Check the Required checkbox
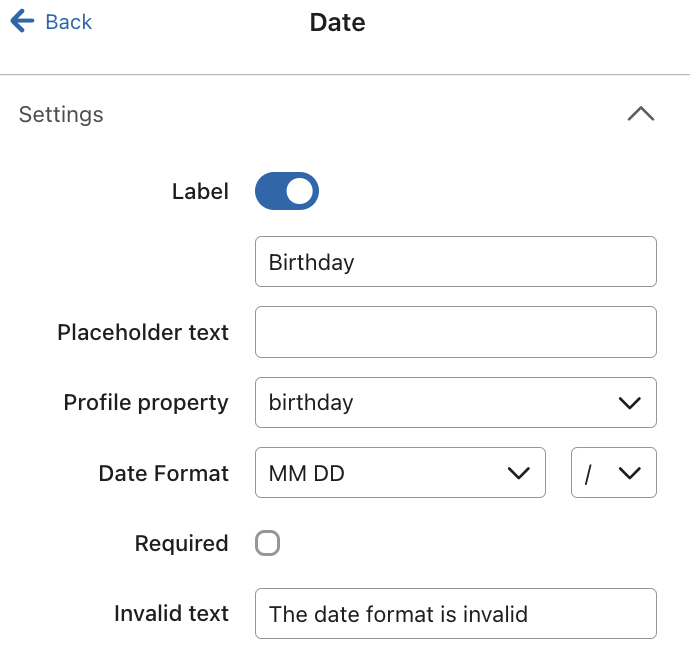 [267, 543]
